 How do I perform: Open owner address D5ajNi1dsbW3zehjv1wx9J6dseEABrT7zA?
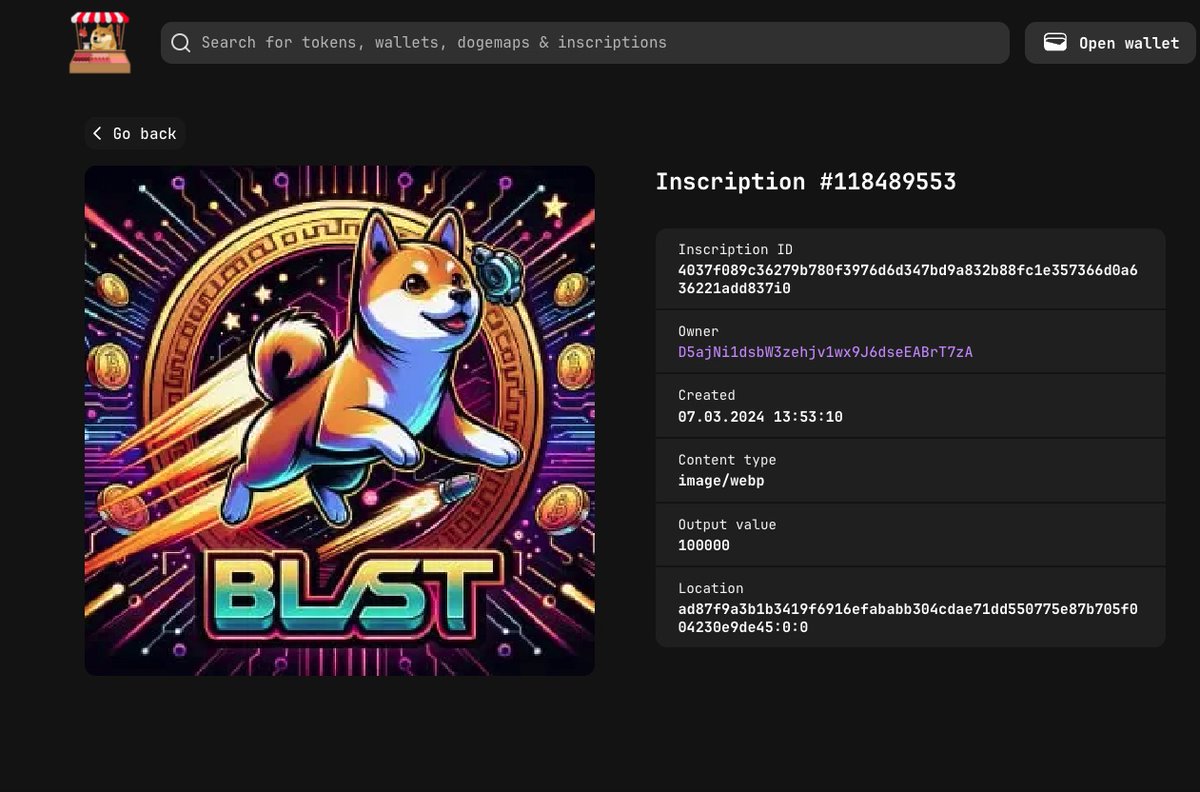pos(825,352)
